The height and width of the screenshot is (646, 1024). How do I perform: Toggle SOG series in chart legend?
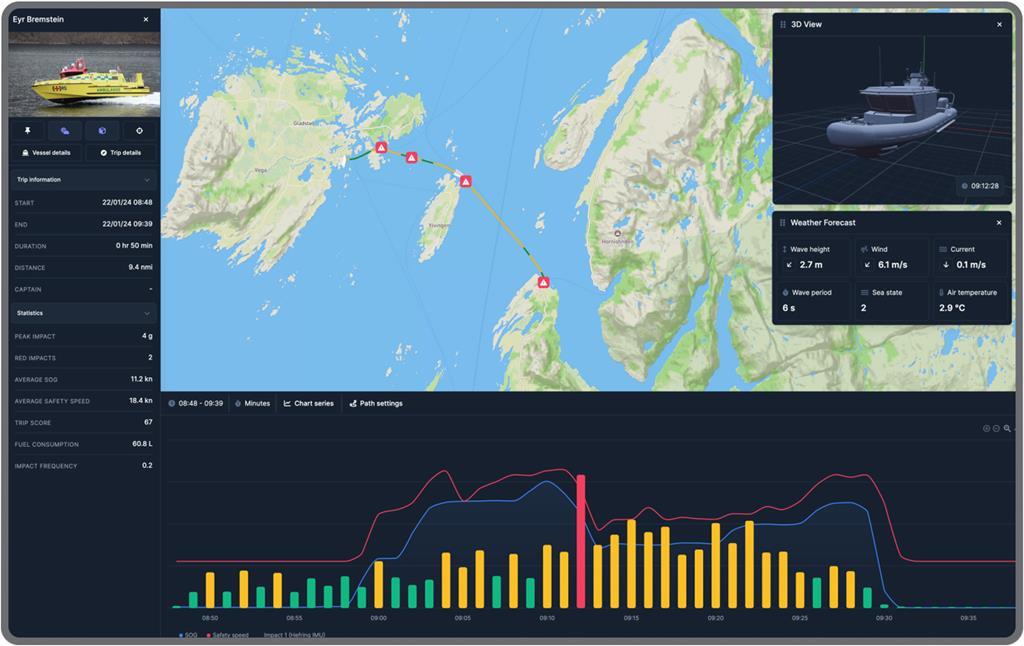click(x=188, y=635)
